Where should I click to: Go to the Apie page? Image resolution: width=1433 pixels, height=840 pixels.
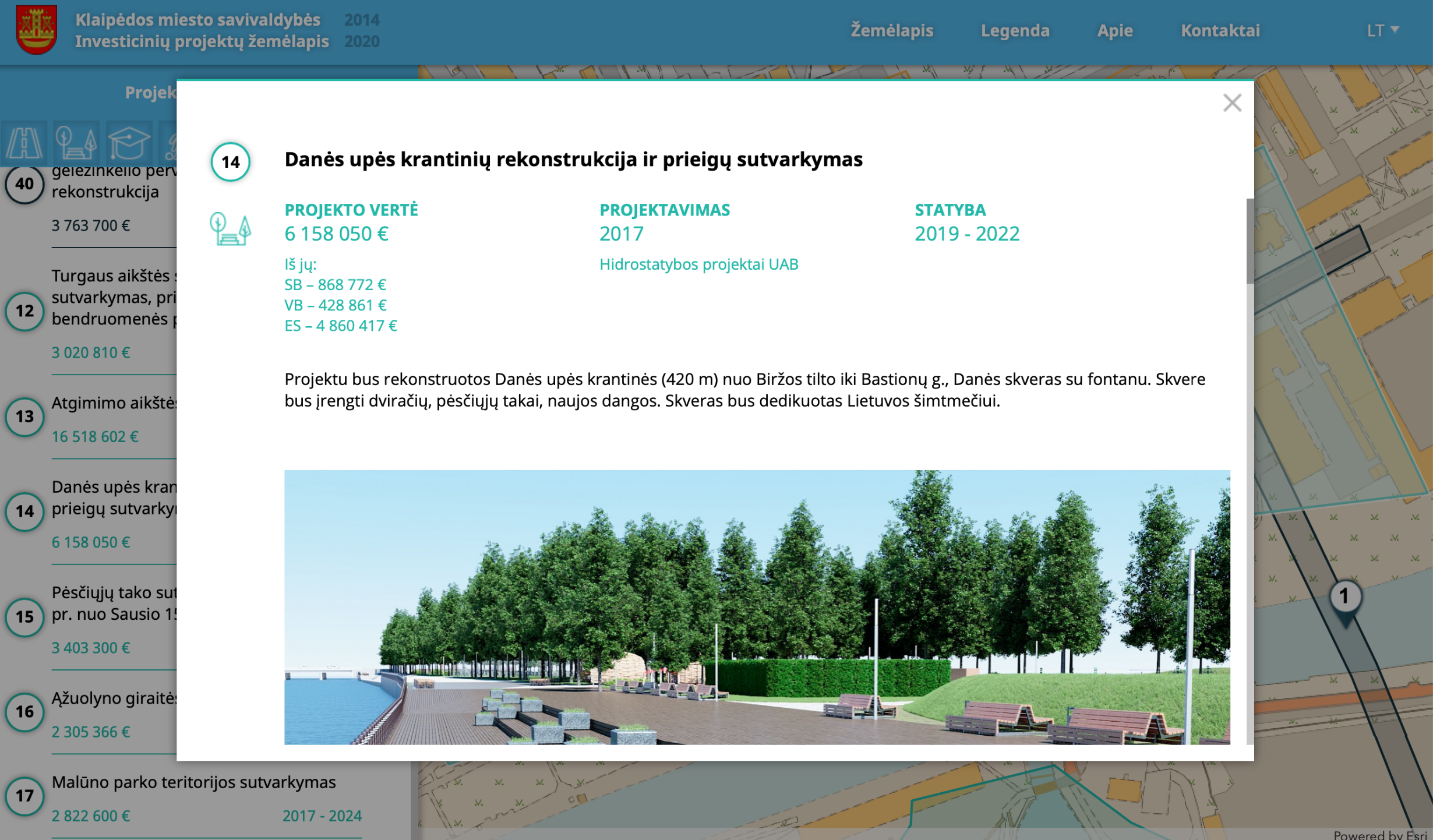[1114, 30]
